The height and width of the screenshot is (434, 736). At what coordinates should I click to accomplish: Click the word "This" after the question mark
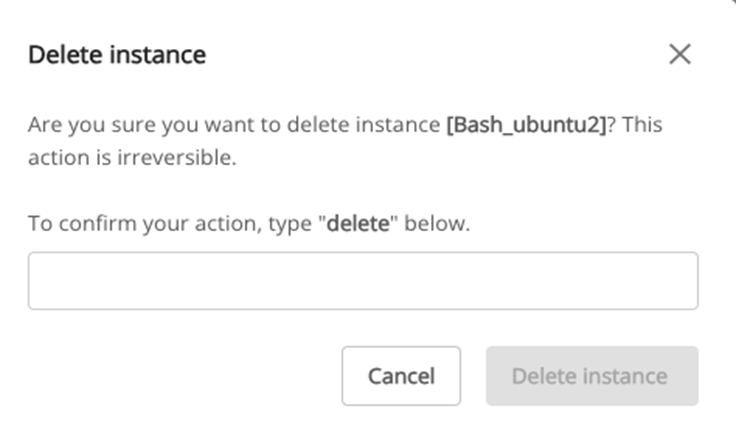641,126
